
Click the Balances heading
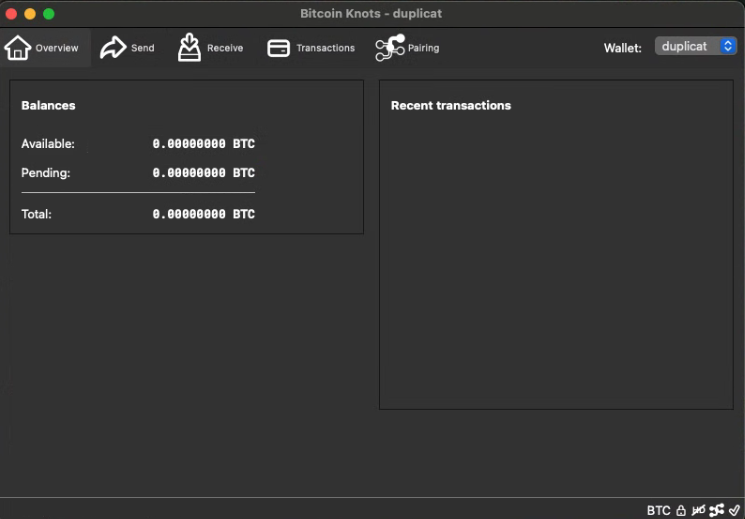tap(48, 106)
